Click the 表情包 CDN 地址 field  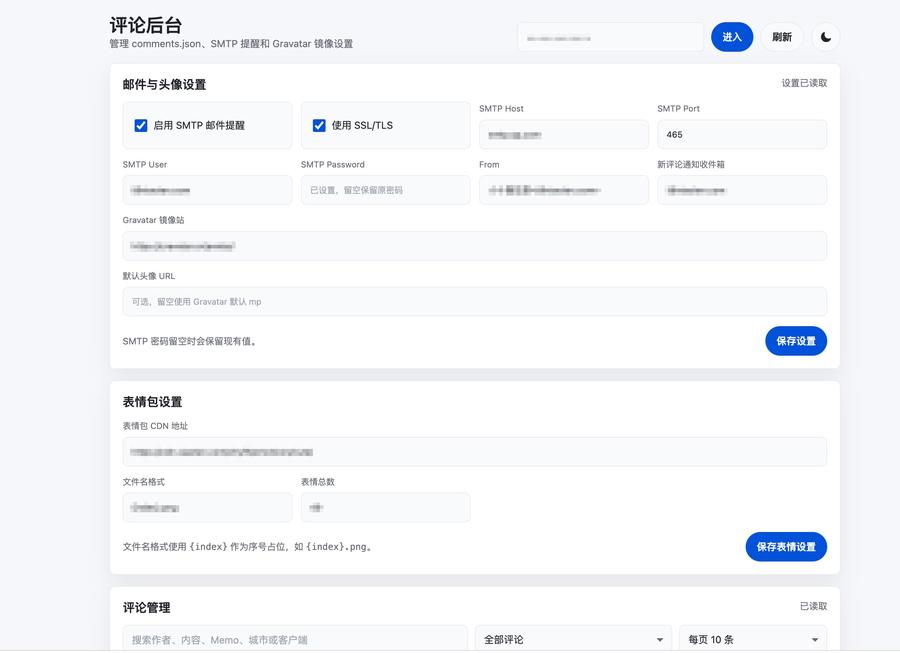(475, 452)
